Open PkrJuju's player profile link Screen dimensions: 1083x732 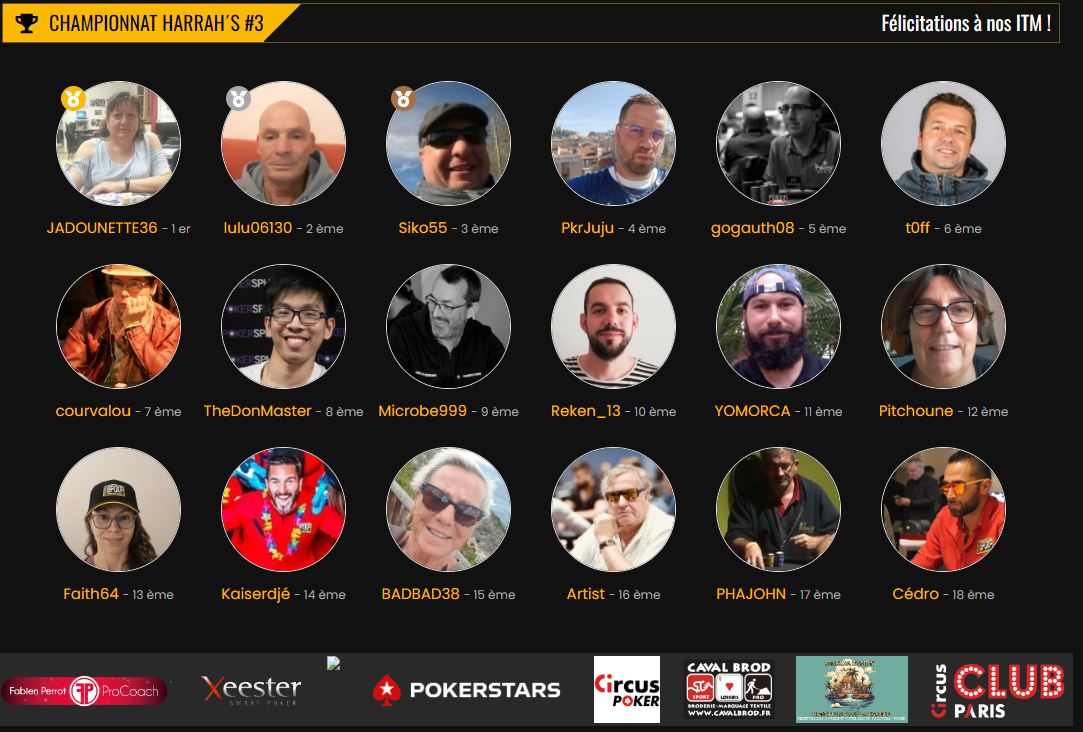click(x=587, y=228)
